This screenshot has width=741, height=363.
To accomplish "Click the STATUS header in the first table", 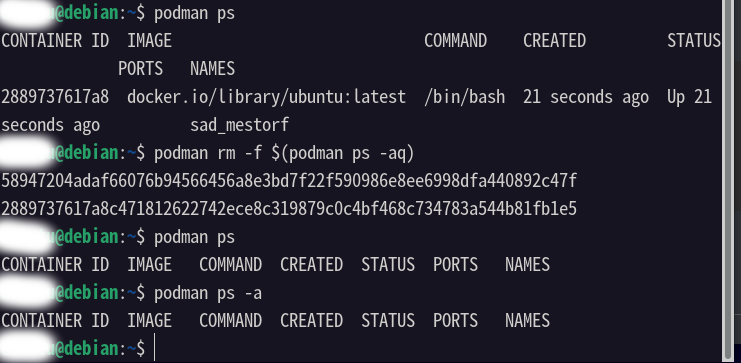I will [694, 41].
